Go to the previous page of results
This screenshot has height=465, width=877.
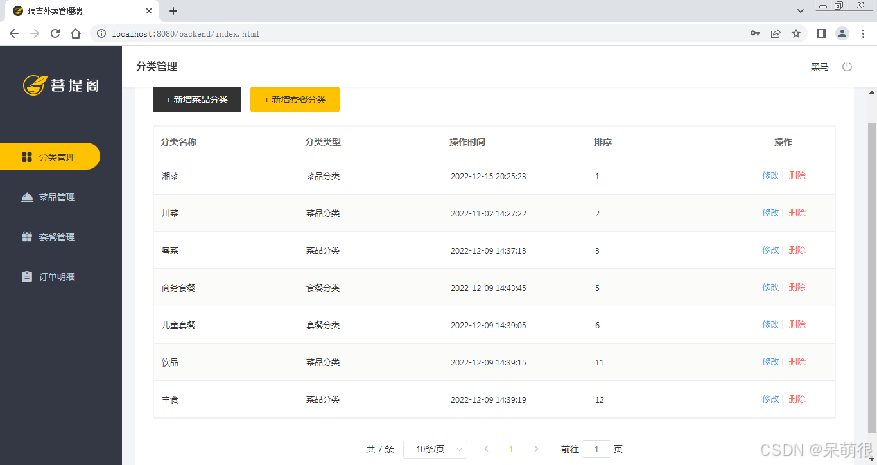tap(487, 449)
